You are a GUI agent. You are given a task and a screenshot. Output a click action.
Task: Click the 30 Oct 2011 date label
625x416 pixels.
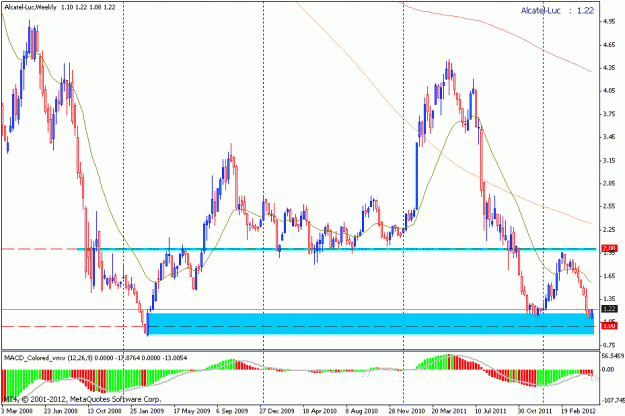pyautogui.click(x=535, y=411)
